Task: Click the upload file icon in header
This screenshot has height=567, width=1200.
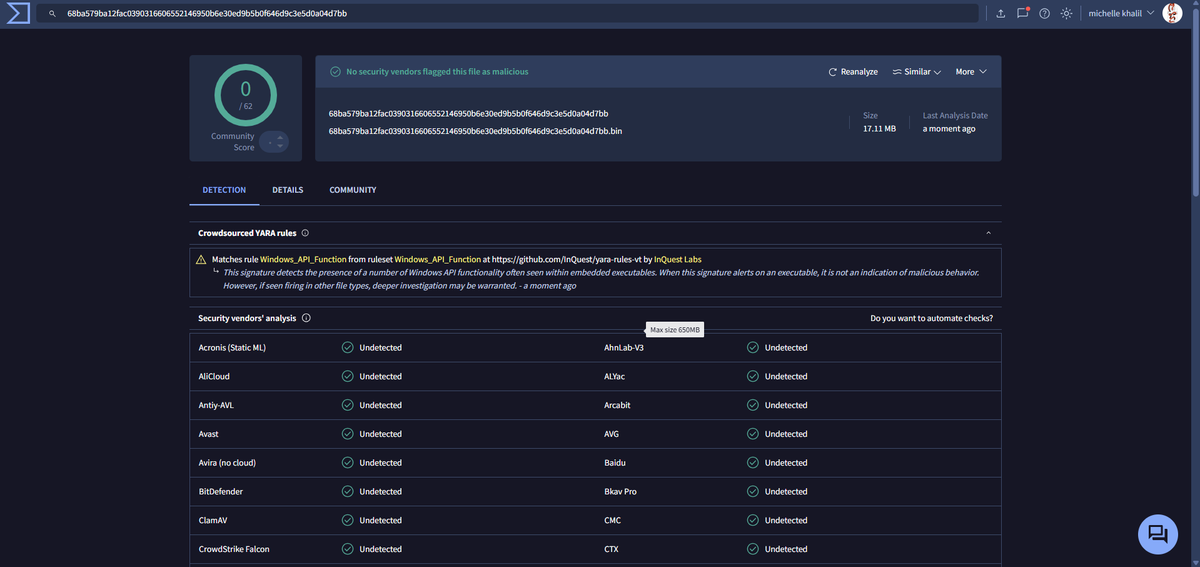Action: 1001,14
